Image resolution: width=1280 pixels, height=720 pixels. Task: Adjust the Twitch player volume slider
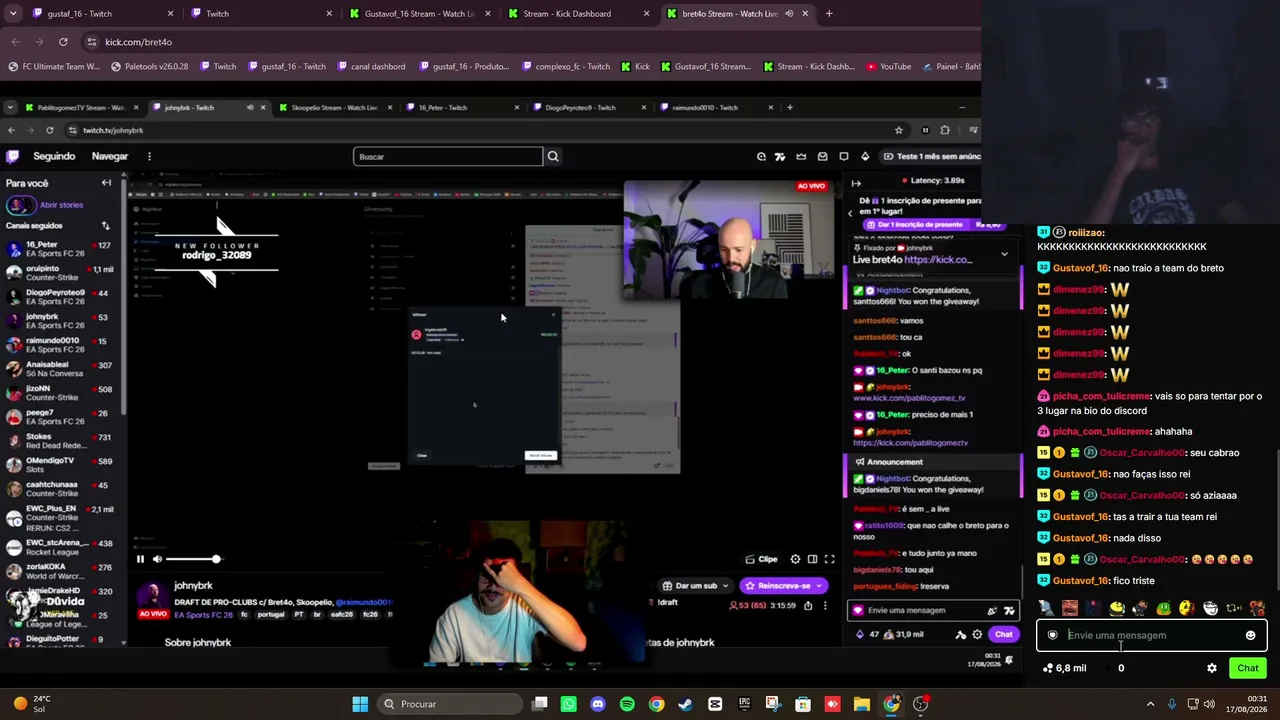193,559
